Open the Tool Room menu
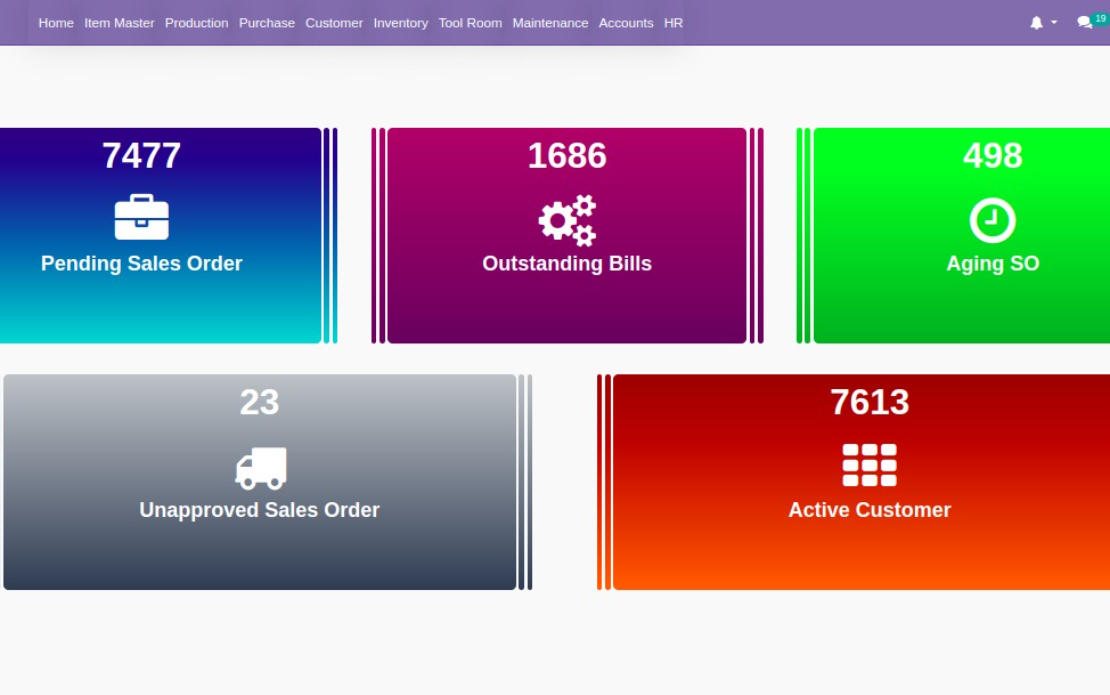This screenshot has height=695, width=1110. coord(470,23)
